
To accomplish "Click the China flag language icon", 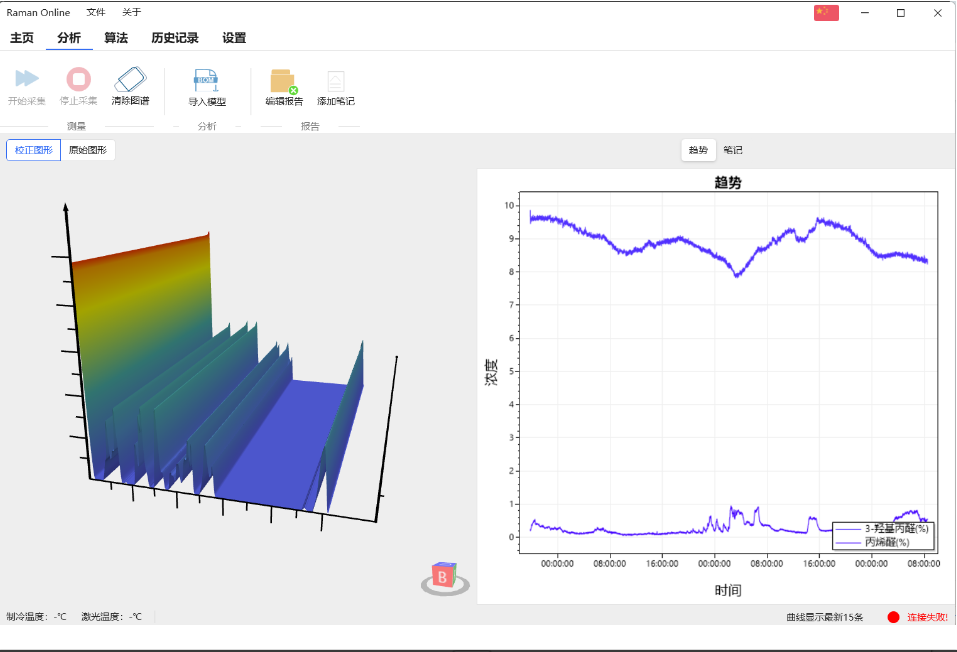I will [826, 13].
